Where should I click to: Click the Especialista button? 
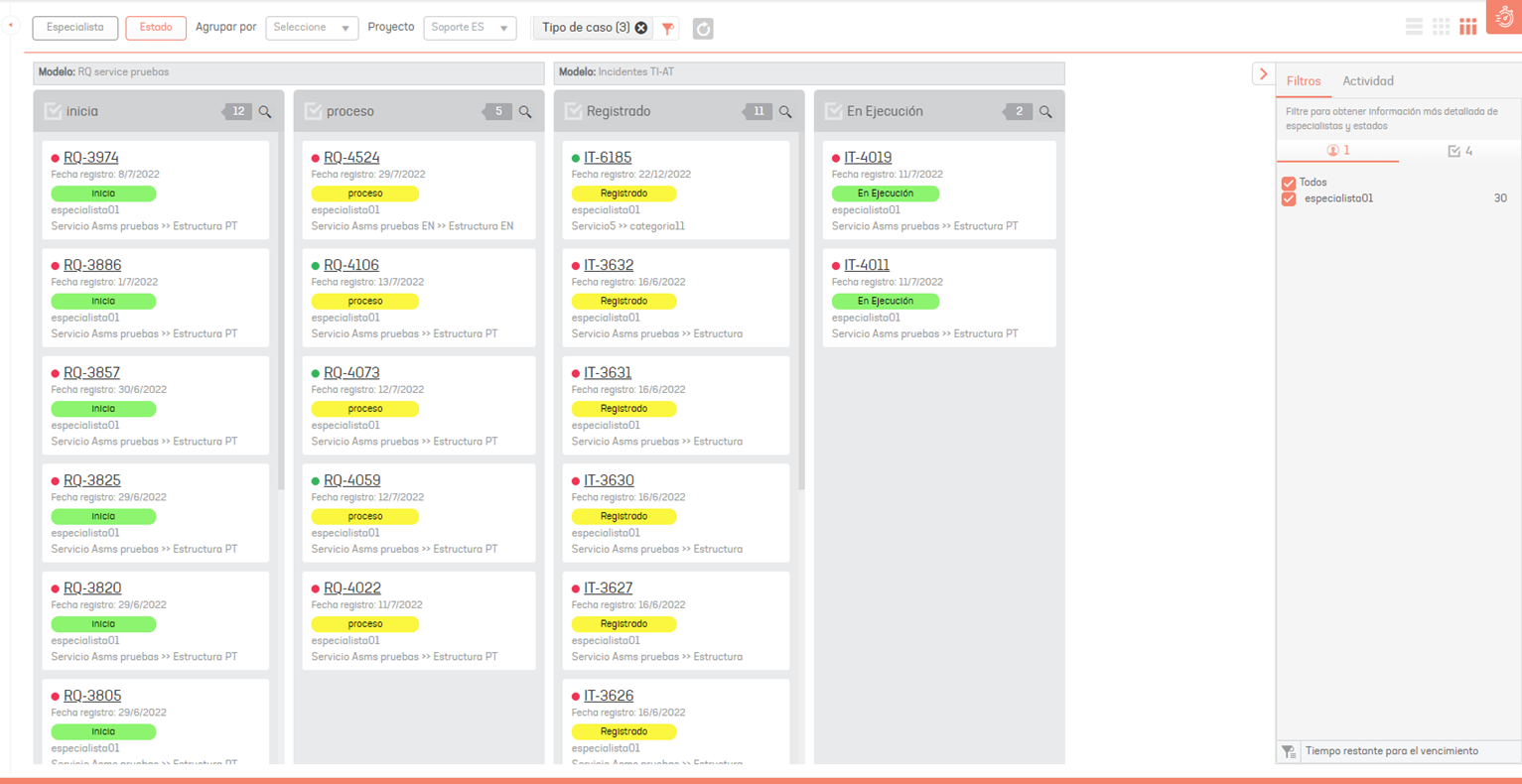(75, 28)
